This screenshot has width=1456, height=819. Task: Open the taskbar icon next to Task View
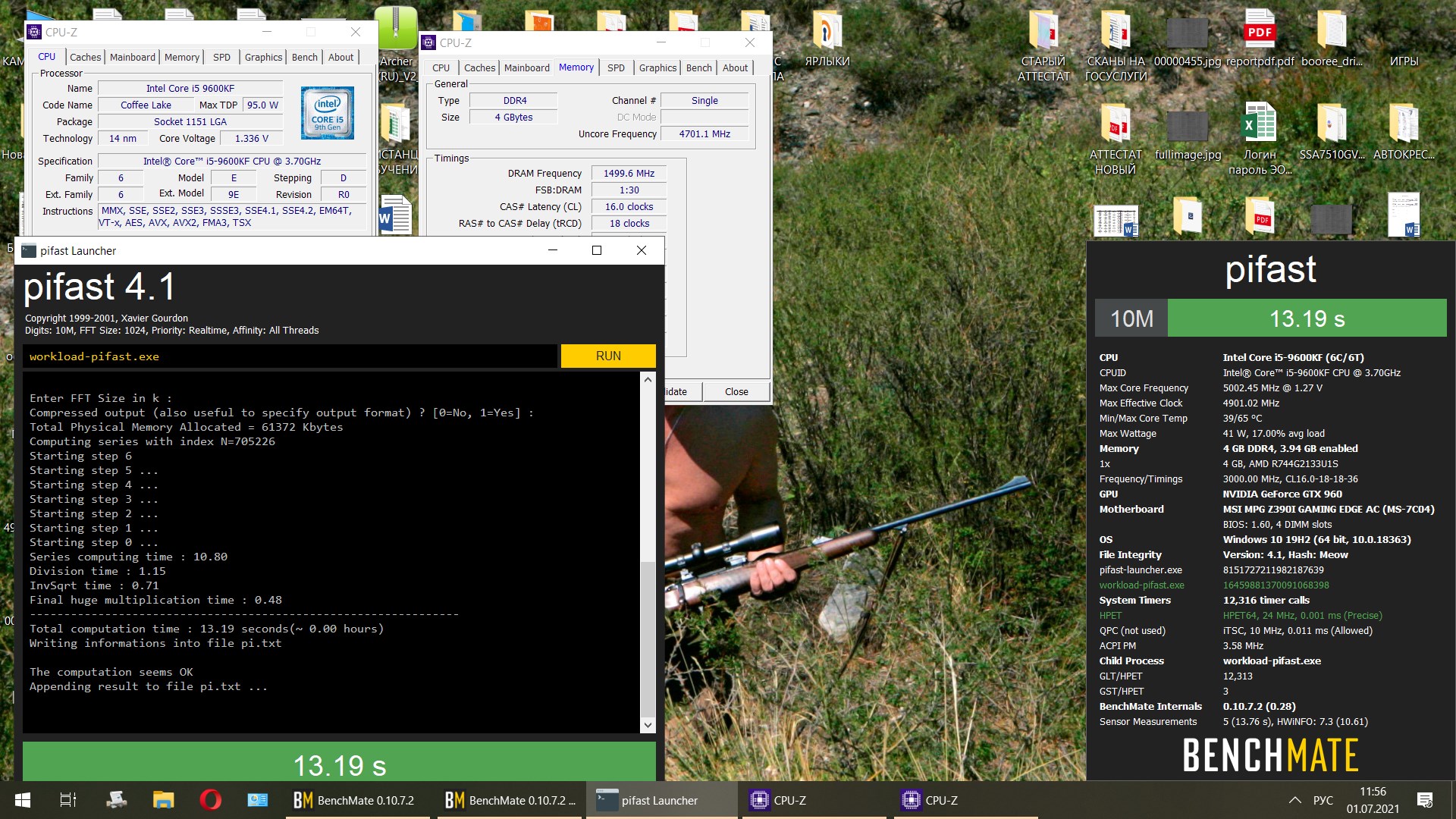click(116, 800)
